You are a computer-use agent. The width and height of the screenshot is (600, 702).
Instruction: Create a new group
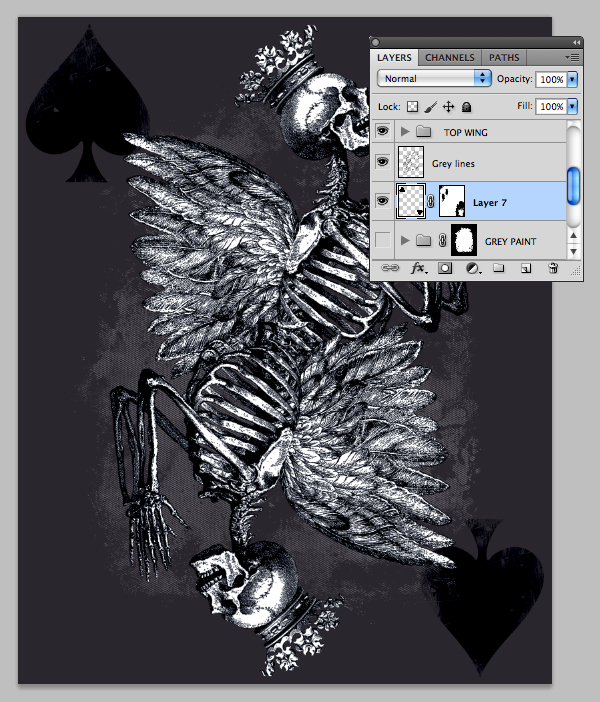(x=498, y=268)
